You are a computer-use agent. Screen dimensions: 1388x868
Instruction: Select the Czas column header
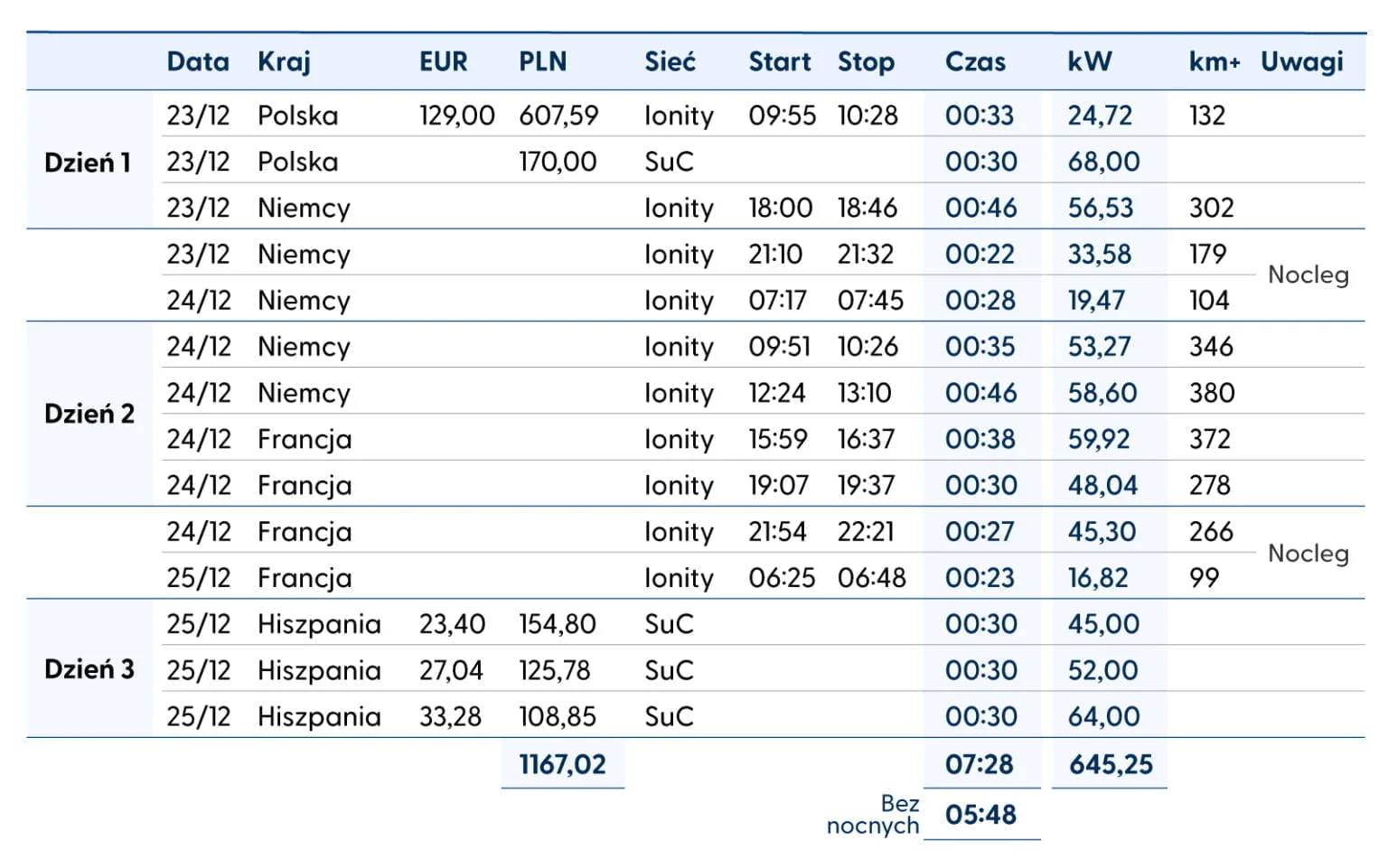coord(975,61)
